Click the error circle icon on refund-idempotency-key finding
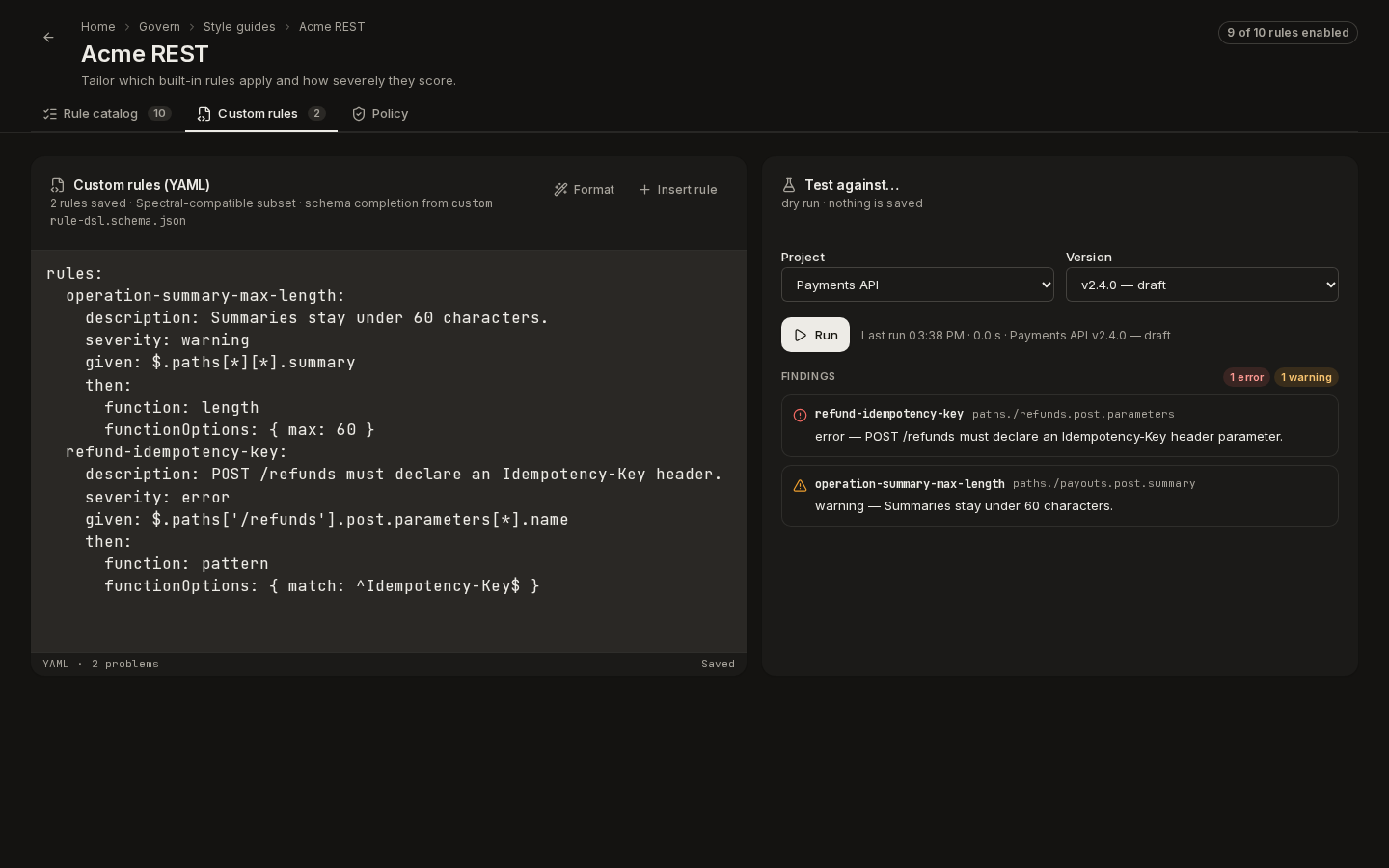 pos(800,416)
